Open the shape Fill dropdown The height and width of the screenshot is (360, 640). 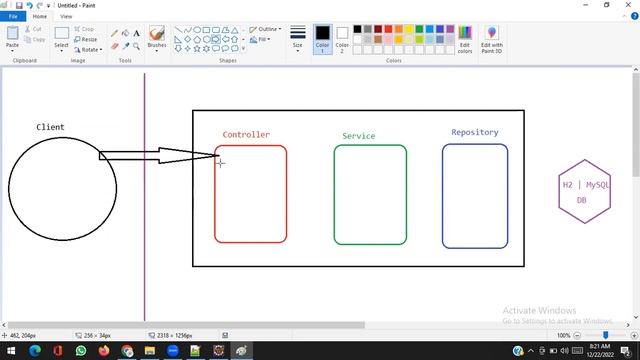click(260, 40)
